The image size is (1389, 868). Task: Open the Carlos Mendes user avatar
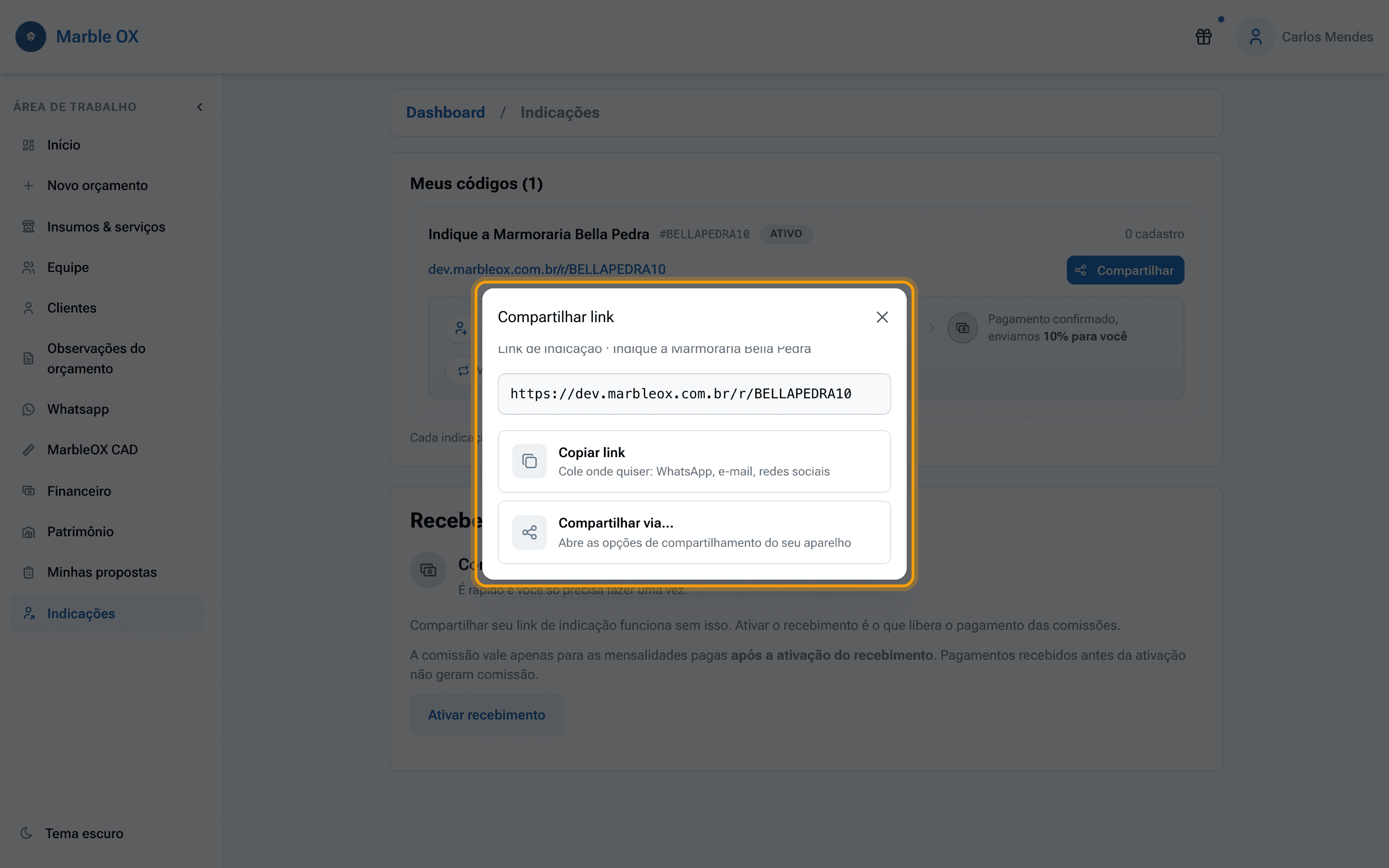click(1256, 37)
